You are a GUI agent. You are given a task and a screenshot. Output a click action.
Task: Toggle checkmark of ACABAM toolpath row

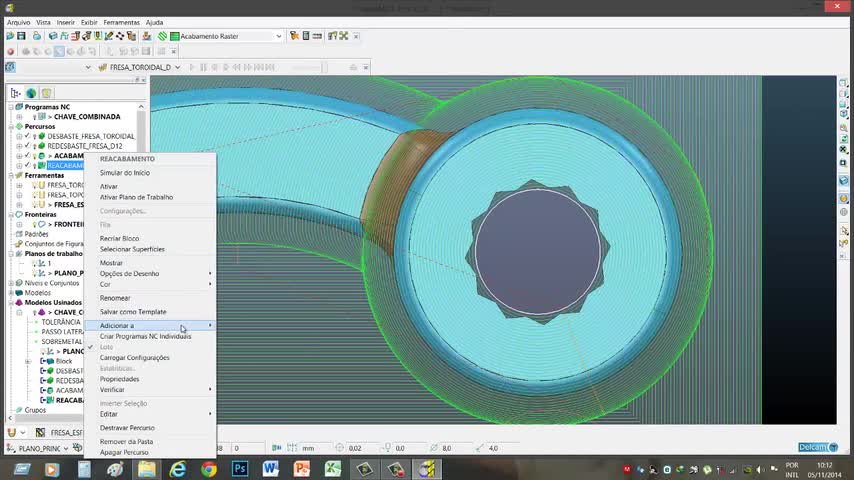(27, 156)
